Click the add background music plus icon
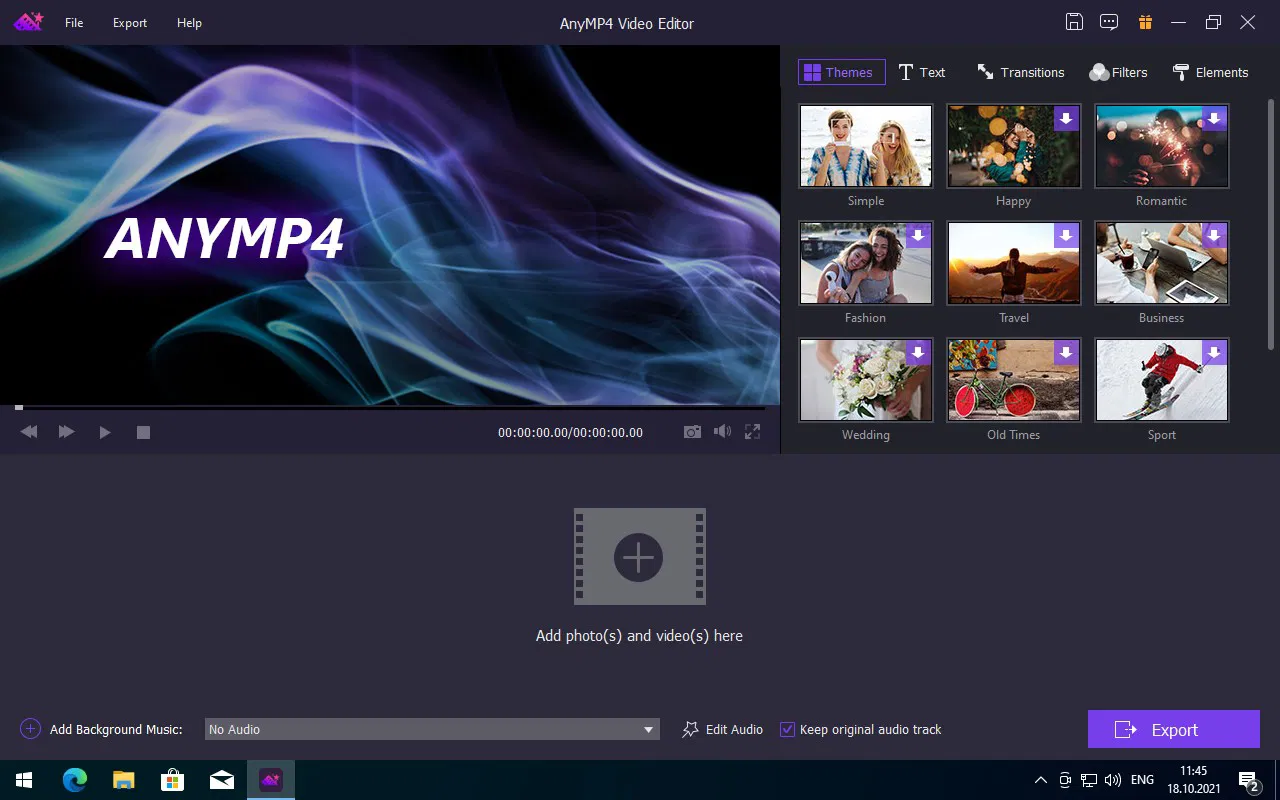The image size is (1280, 800). [x=30, y=729]
